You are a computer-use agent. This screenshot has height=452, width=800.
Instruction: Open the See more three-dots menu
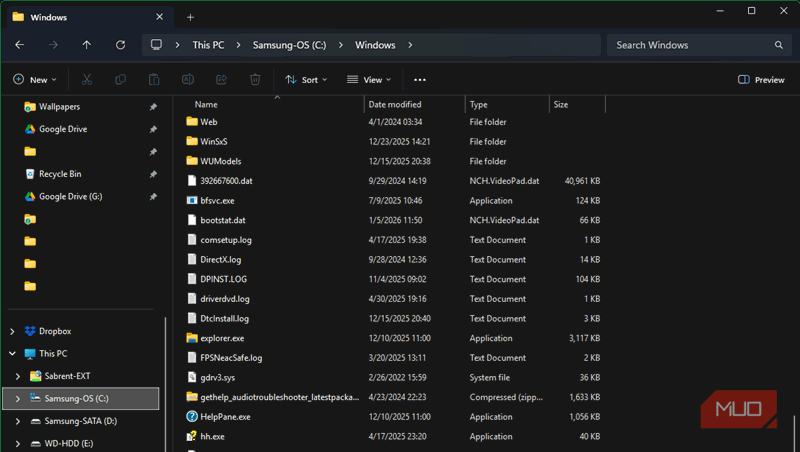[420, 80]
